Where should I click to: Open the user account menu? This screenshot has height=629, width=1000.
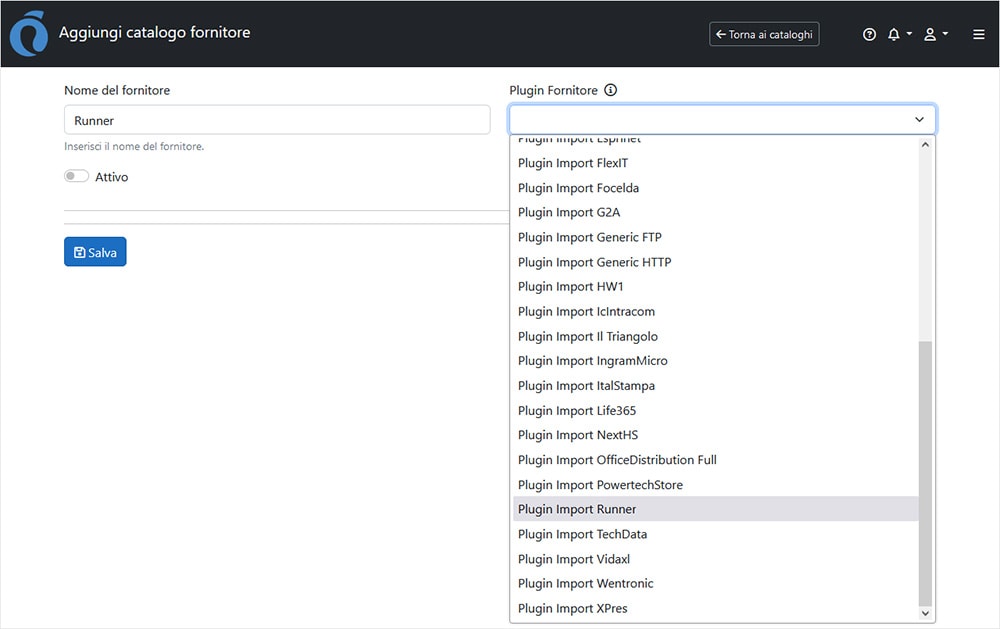935,34
